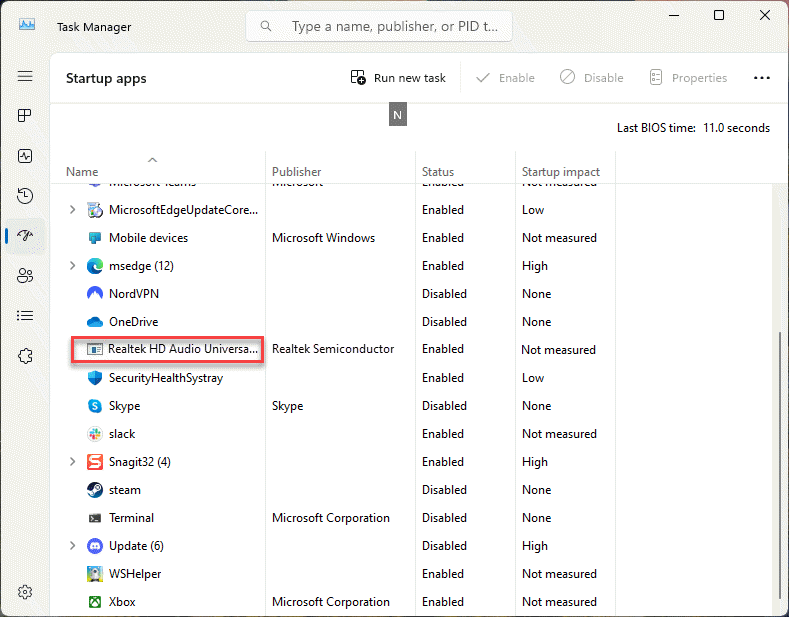Open the Users page in sidebar

coord(25,276)
